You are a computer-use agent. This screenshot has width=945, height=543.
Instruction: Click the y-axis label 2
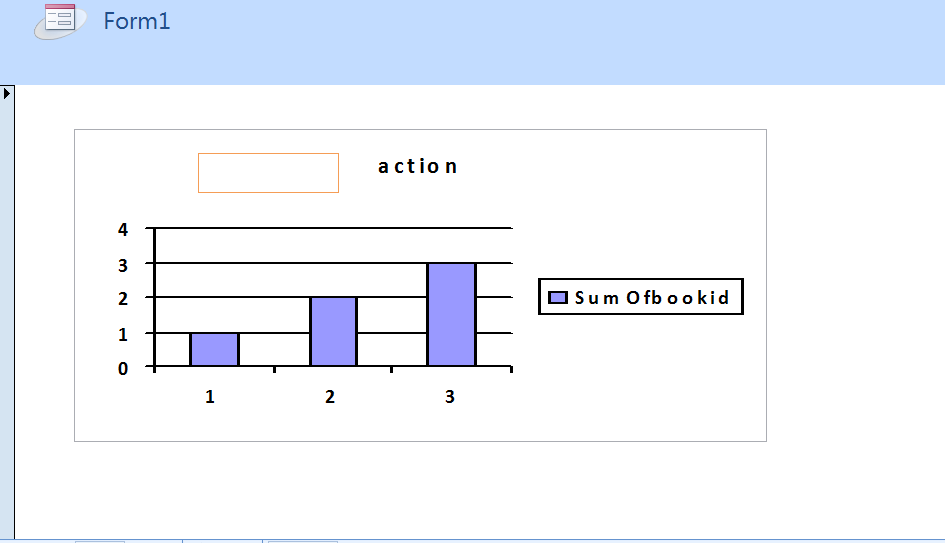pos(123,298)
